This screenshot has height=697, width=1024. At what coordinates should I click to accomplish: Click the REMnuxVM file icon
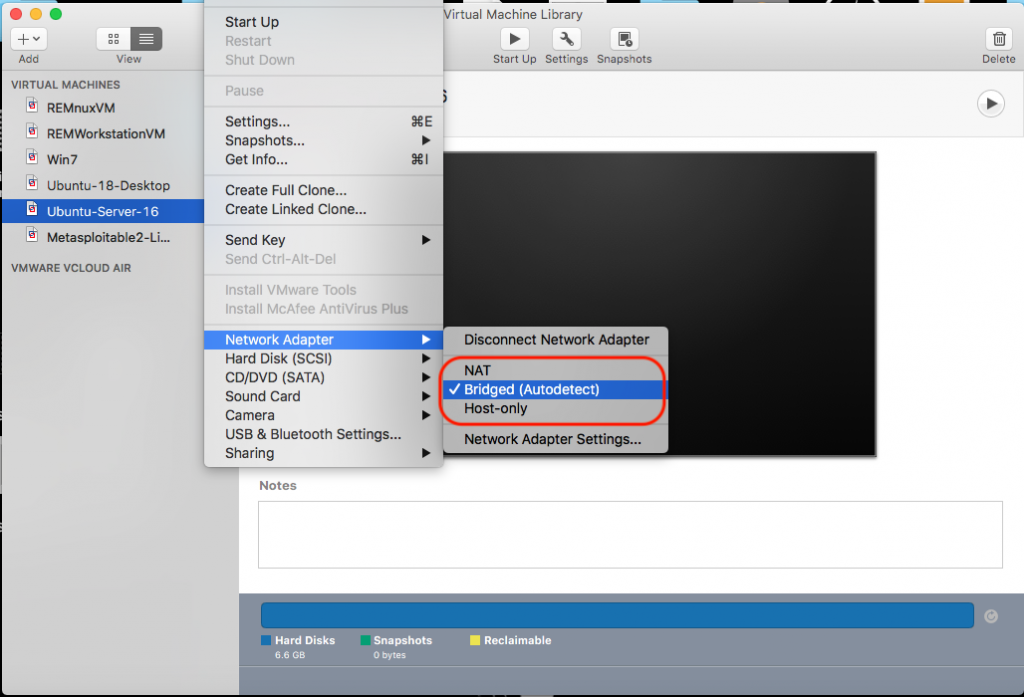click(x=32, y=105)
